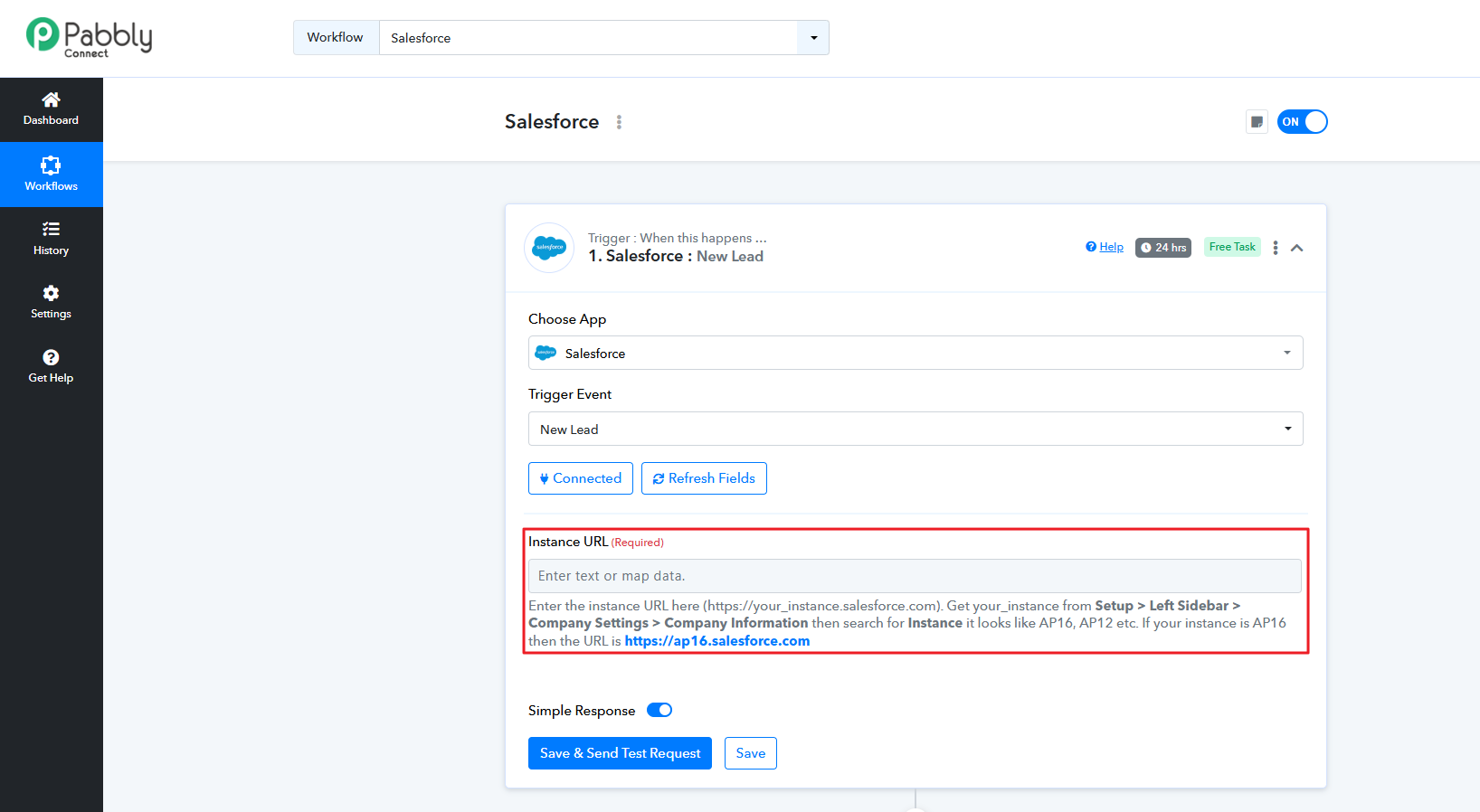1480x812 pixels.
Task: Go to Workflows in the sidebar
Action: [x=51, y=174]
